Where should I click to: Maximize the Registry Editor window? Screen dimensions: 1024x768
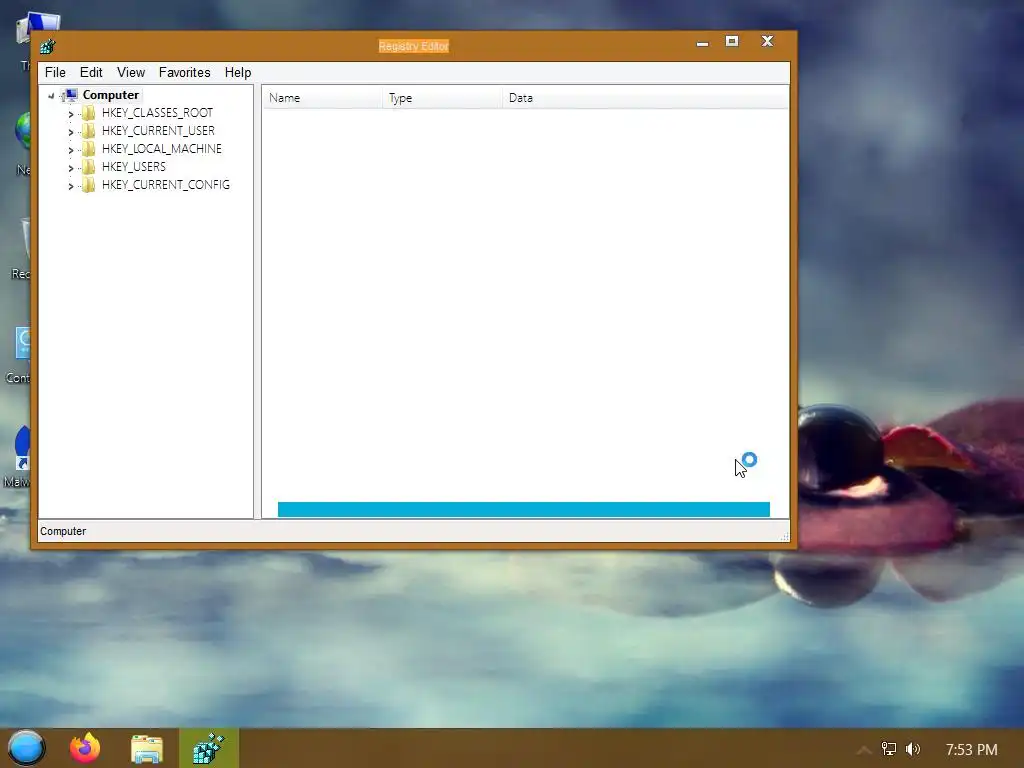(732, 42)
